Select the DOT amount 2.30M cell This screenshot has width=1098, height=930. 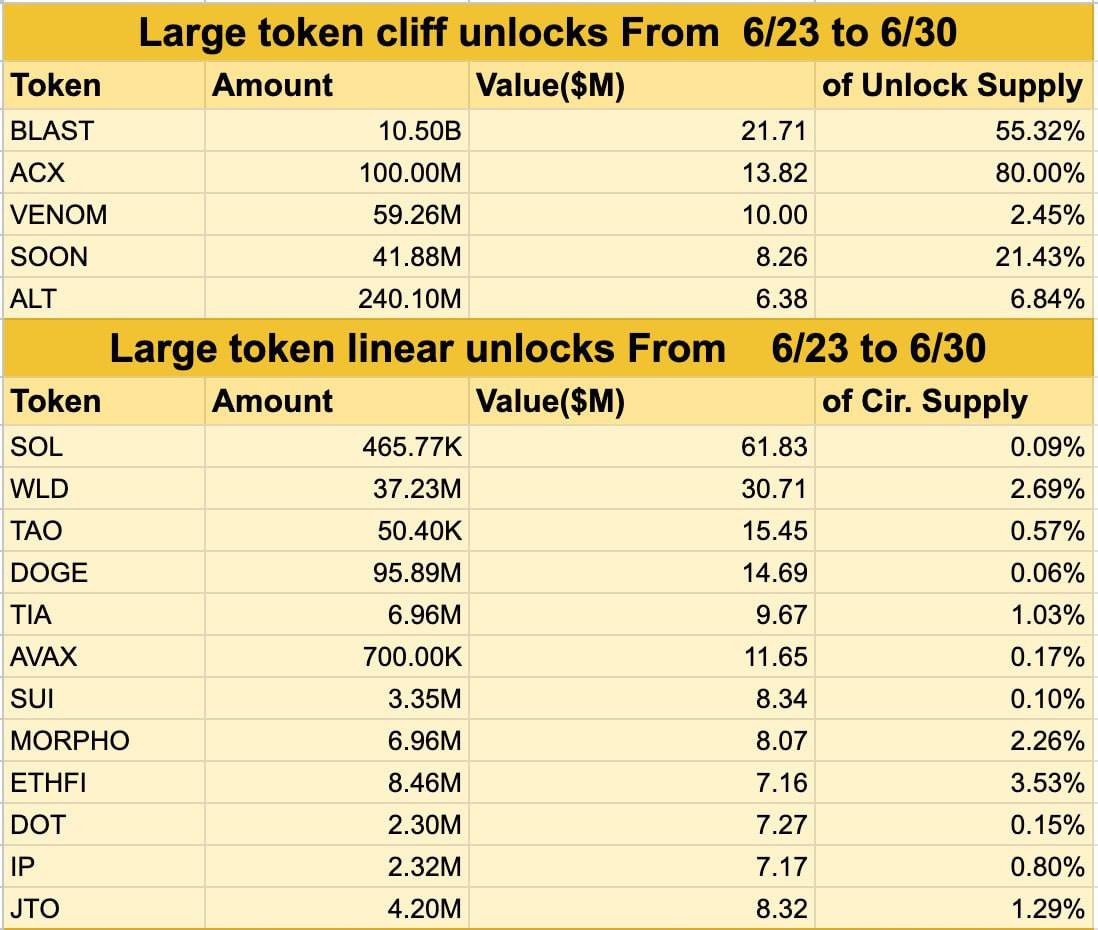point(337,824)
